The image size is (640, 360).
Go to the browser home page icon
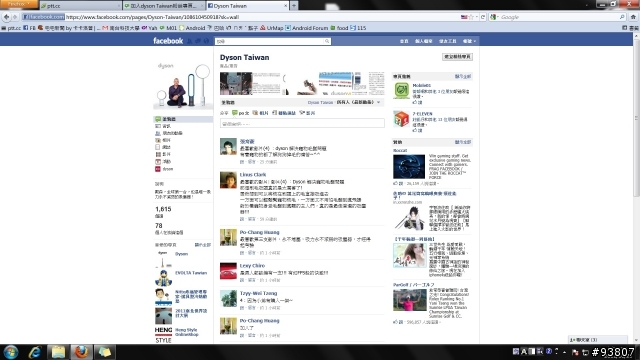633,17
